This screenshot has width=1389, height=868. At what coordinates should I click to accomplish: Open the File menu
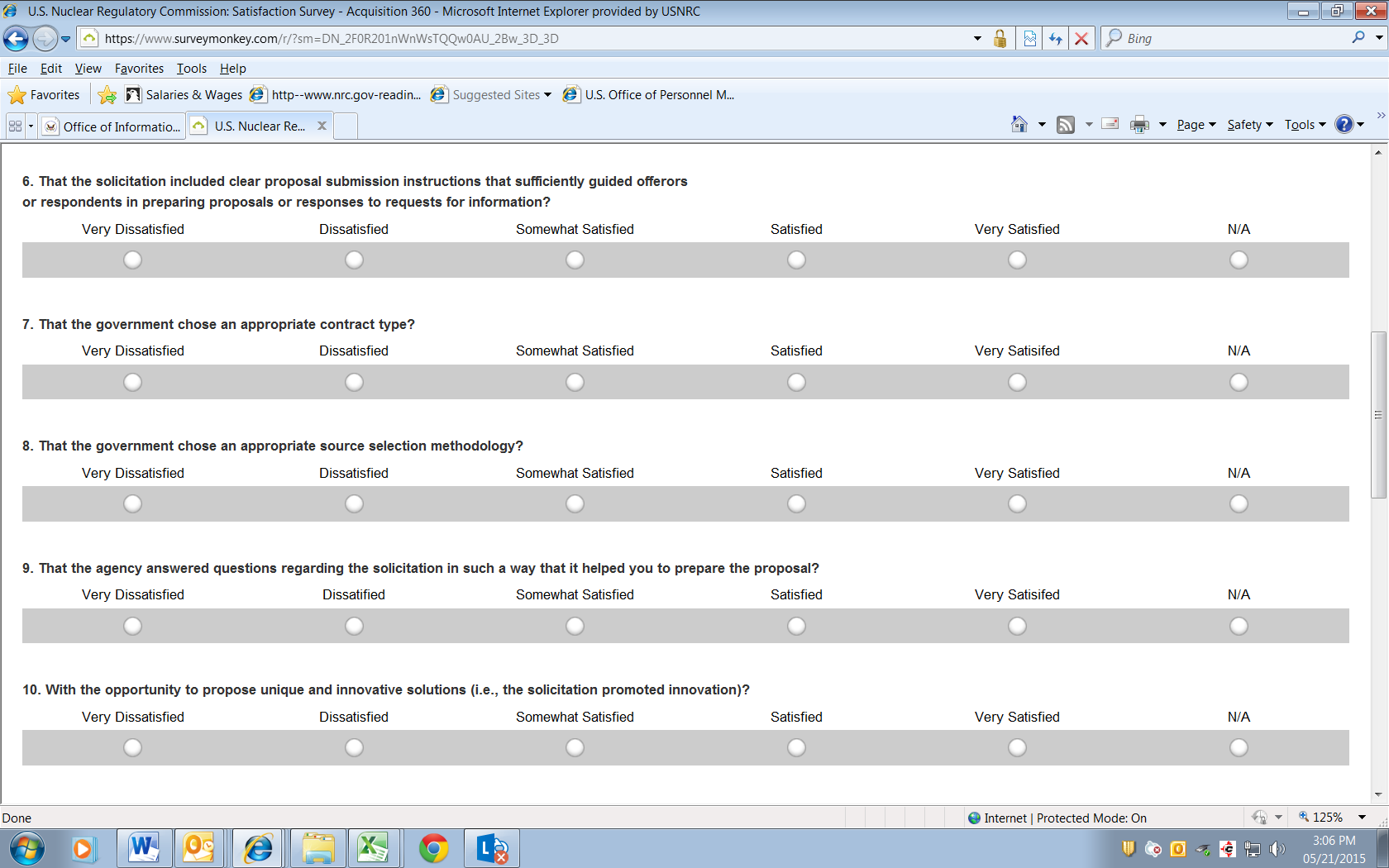pyautogui.click(x=17, y=69)
